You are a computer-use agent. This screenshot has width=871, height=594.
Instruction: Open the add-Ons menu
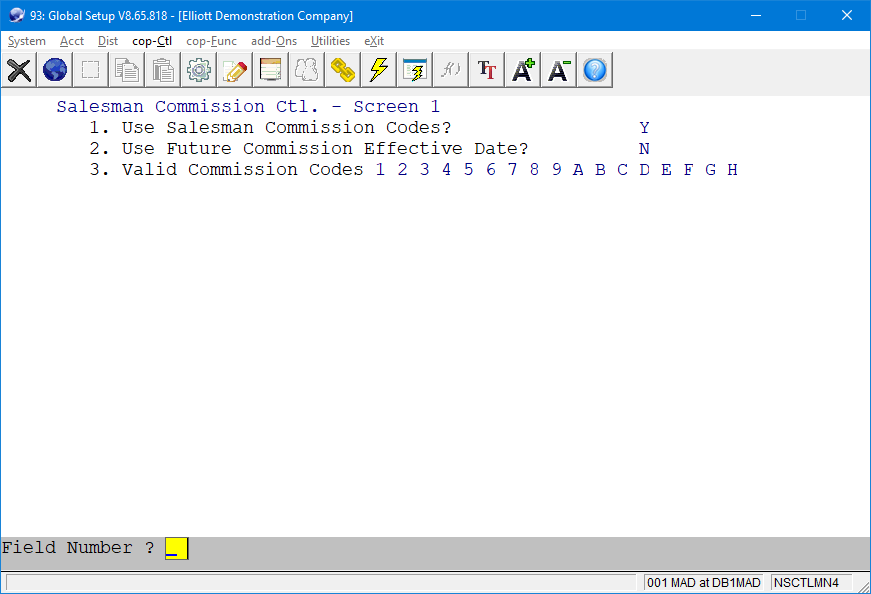pos(274,41)
